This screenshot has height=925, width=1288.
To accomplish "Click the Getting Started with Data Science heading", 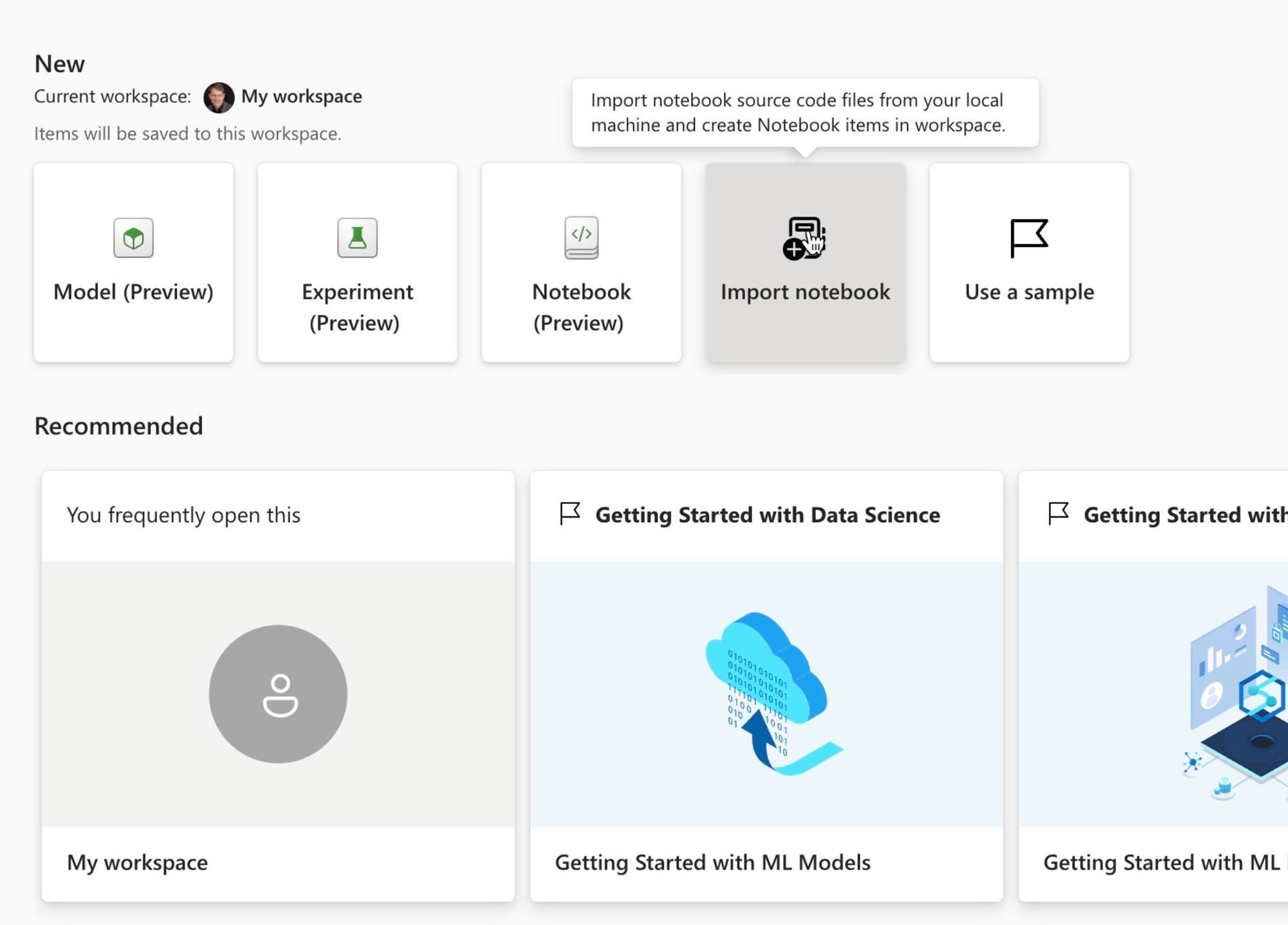I will click(767, 515).
